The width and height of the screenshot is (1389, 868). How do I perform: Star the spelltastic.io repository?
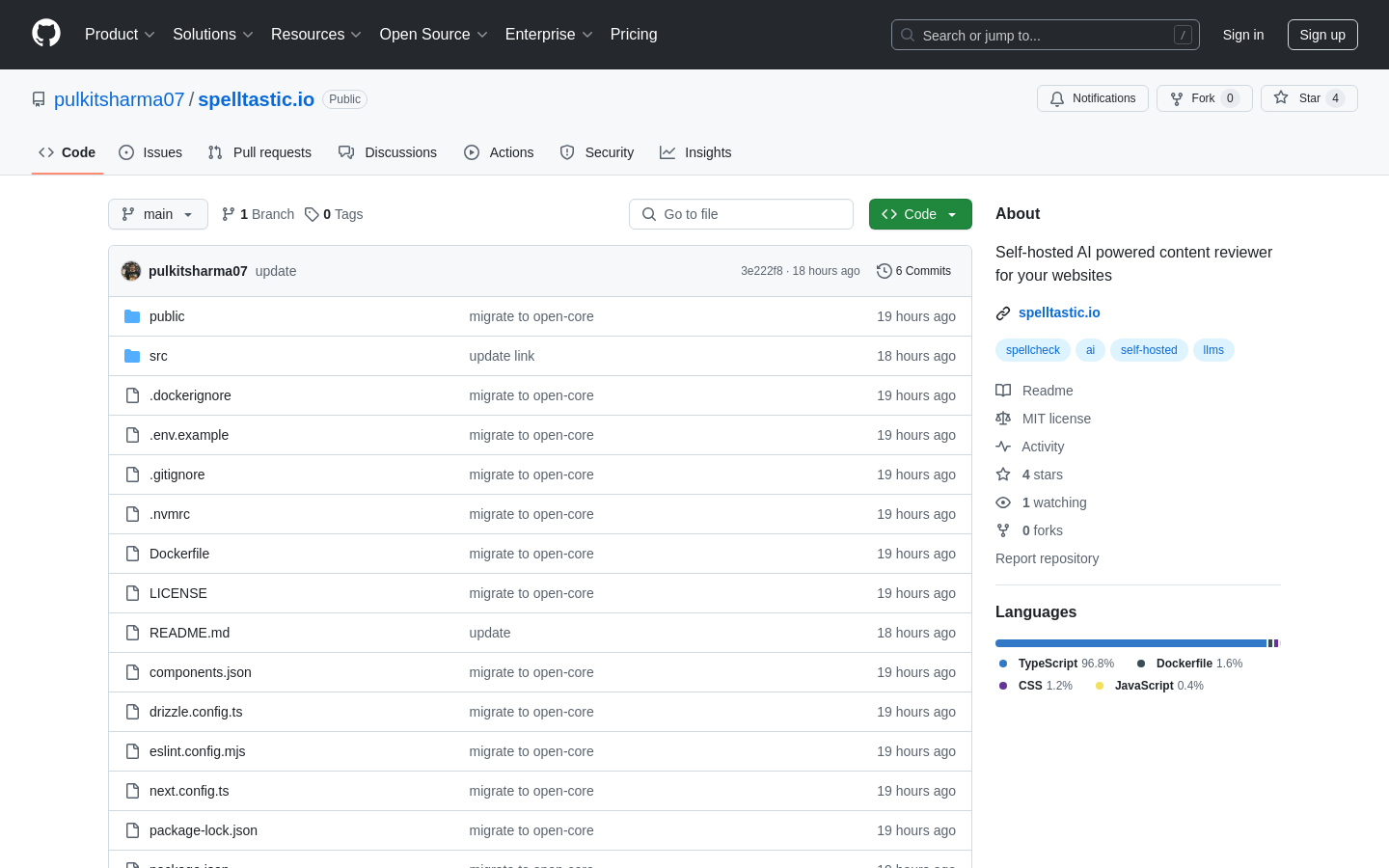point(1309,98)
